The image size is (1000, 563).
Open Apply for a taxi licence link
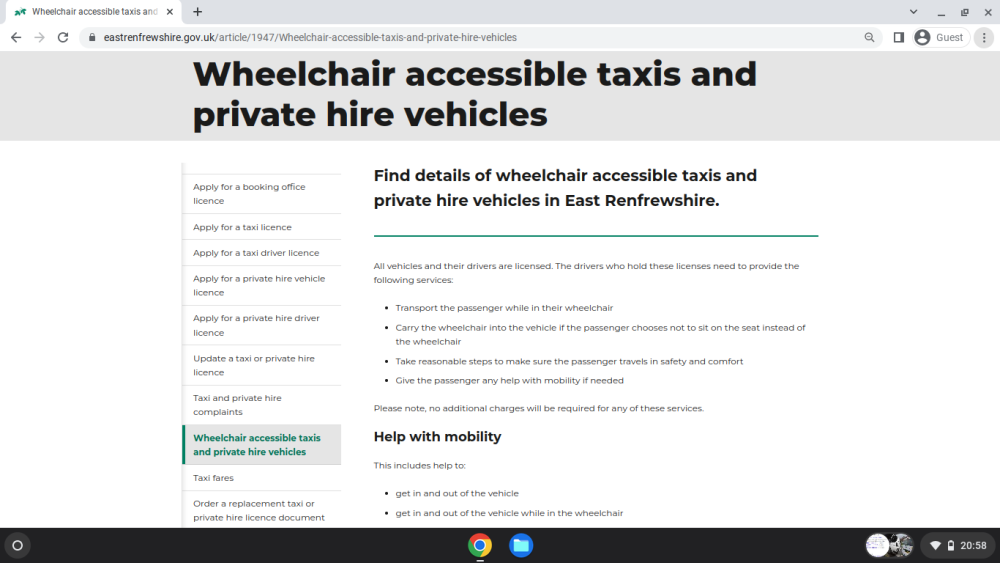(x=242, y=227)
